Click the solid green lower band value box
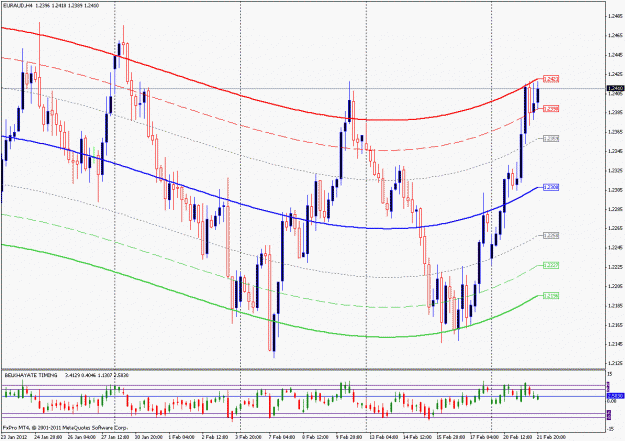Image resolution: width=625 pixels, height=441 pixels. 551,296
